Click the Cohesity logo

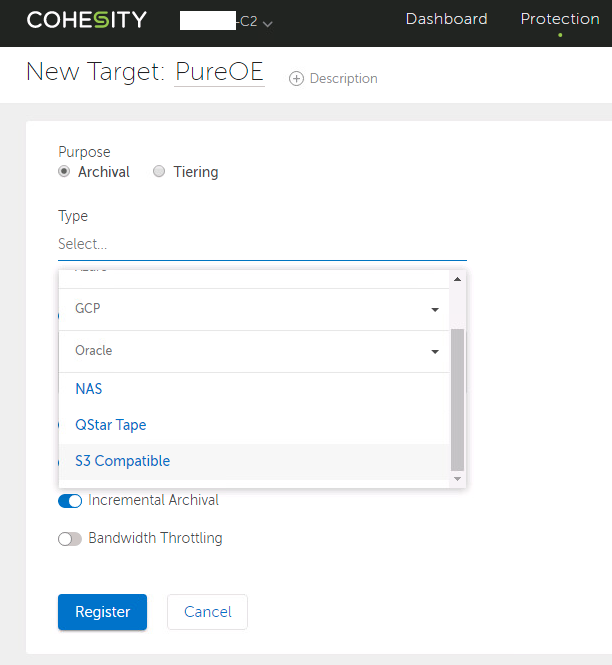click(x=87, y=20)
